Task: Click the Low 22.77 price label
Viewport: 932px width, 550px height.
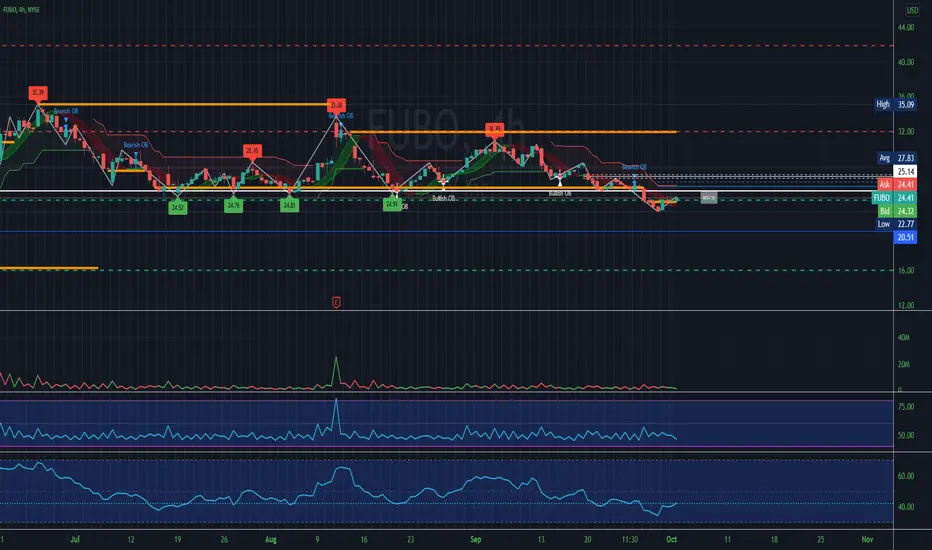Action: (x=896, y=224)
